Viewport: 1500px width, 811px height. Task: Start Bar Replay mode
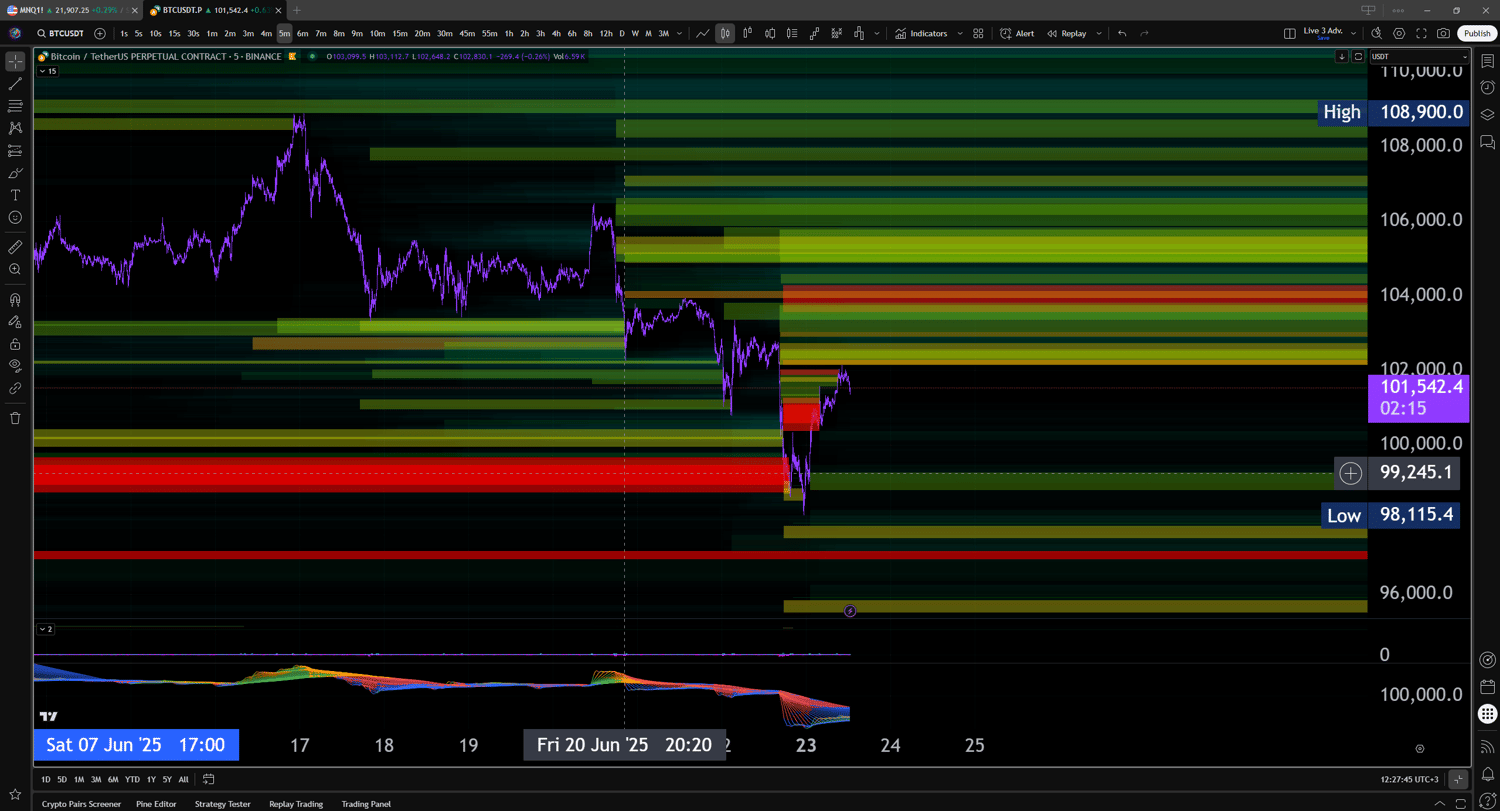(x=1067, y=33)
